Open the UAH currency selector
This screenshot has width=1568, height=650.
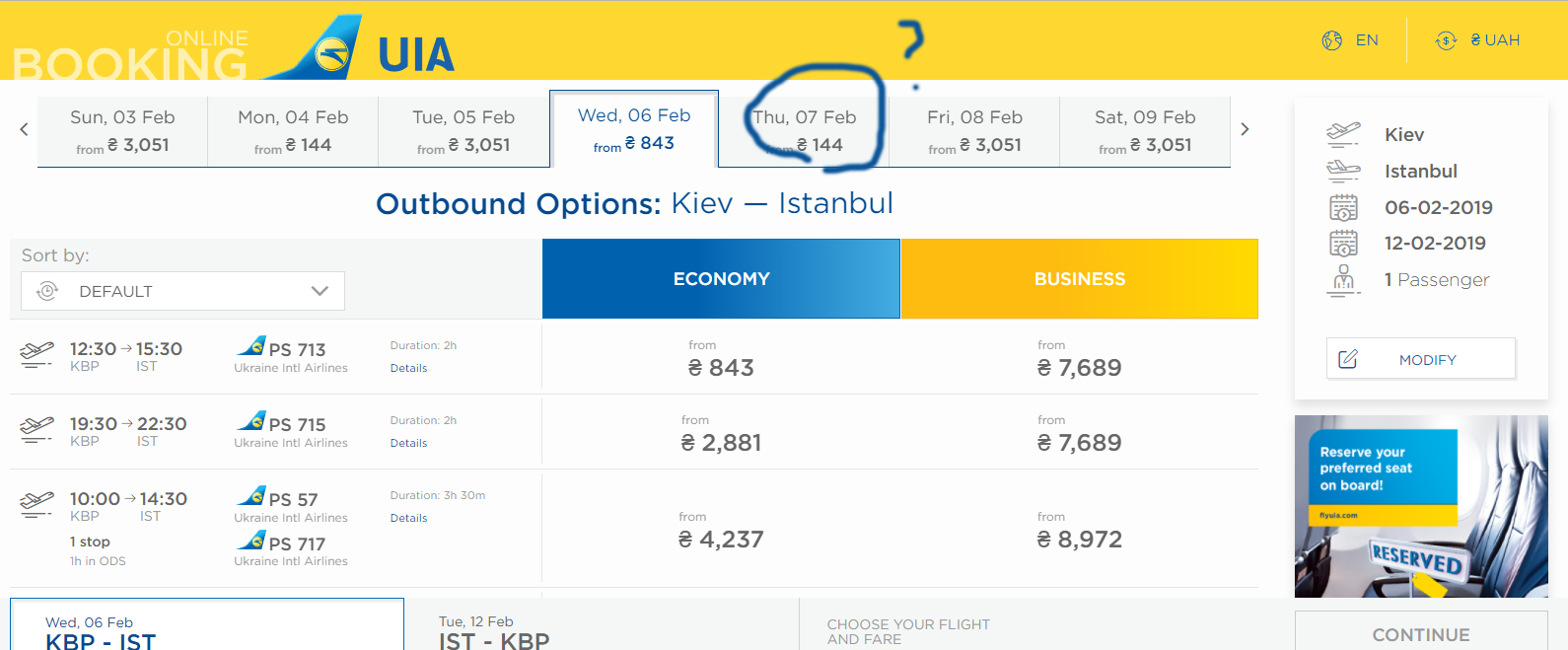(1494, 40)
